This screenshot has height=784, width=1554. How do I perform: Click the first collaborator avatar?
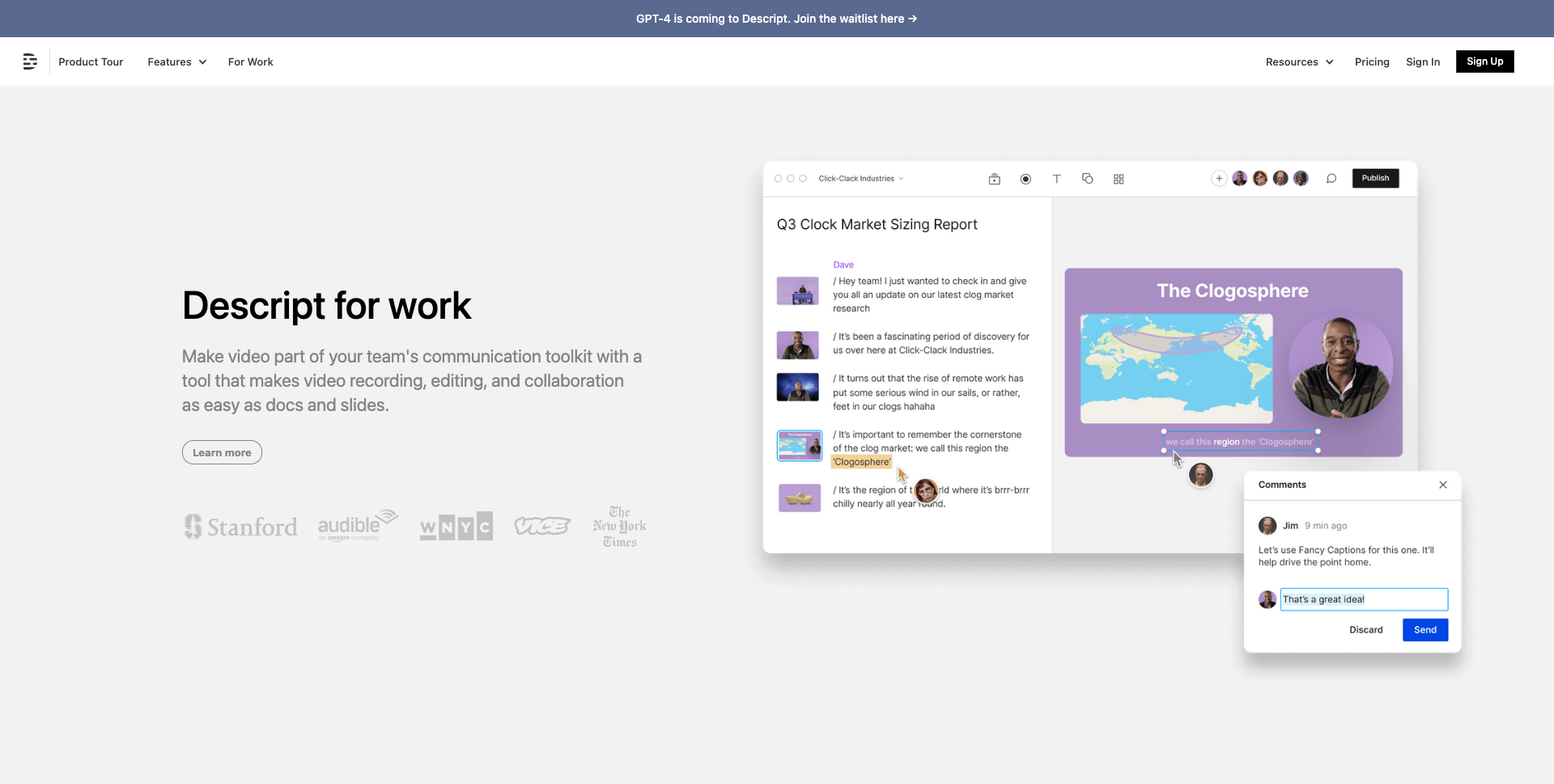coord(1239,178)
